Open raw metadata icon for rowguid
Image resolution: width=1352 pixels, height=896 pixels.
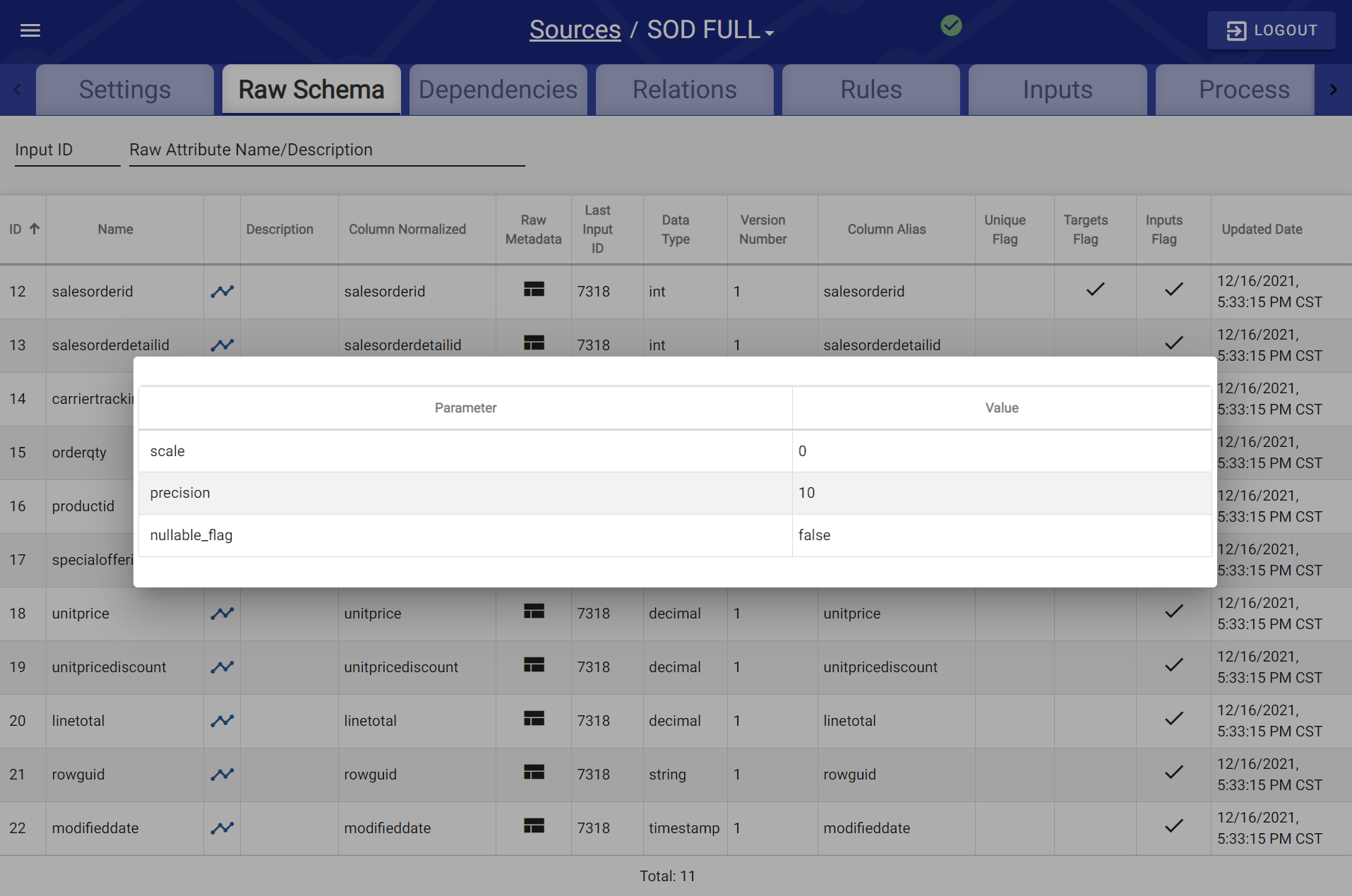pyautogui.click(x=534, y=771)
